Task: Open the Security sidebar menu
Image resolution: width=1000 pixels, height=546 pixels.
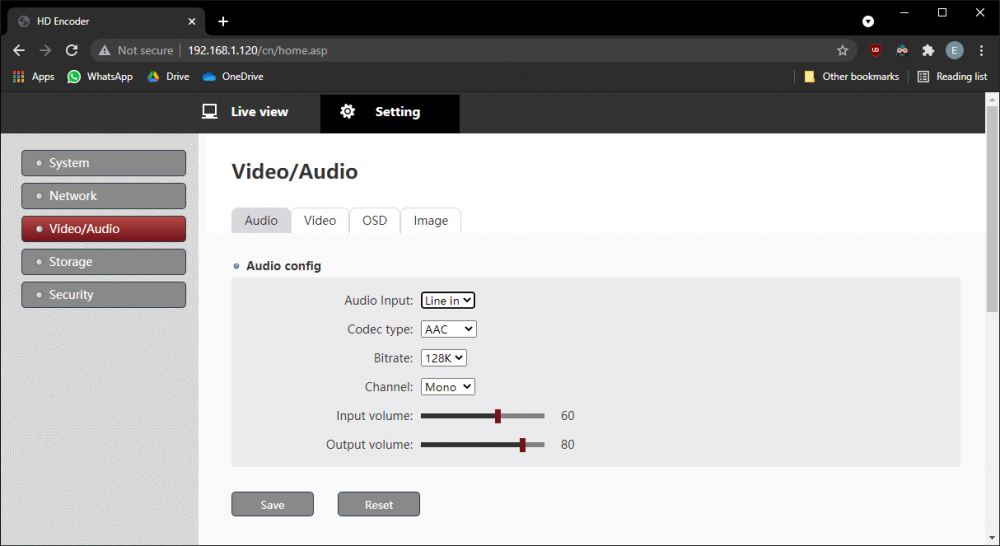Action: coord(103,295)
